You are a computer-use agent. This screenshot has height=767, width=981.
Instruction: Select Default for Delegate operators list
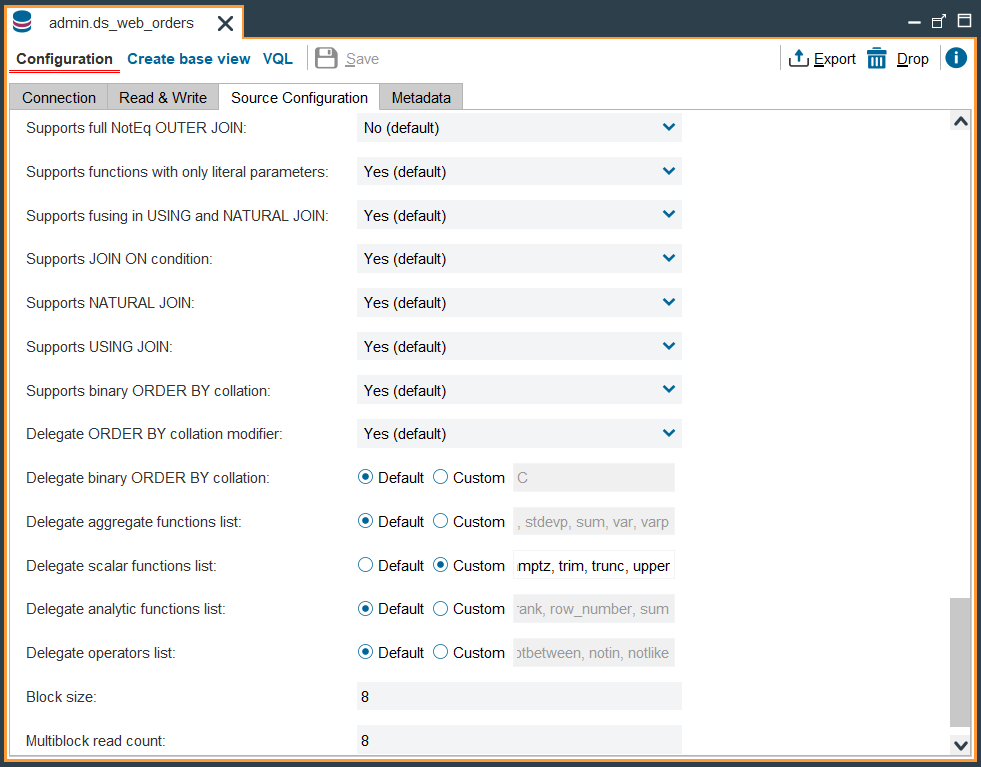pos(365,652)
